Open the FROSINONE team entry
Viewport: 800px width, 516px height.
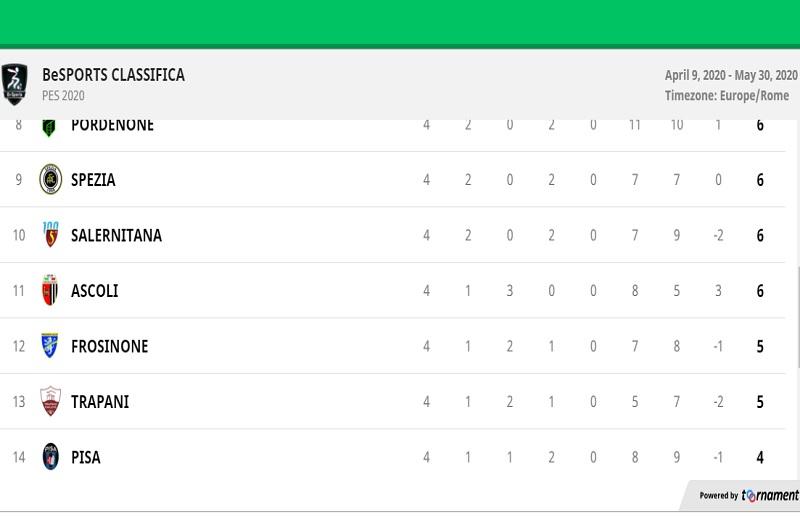[x=109, y=347]
